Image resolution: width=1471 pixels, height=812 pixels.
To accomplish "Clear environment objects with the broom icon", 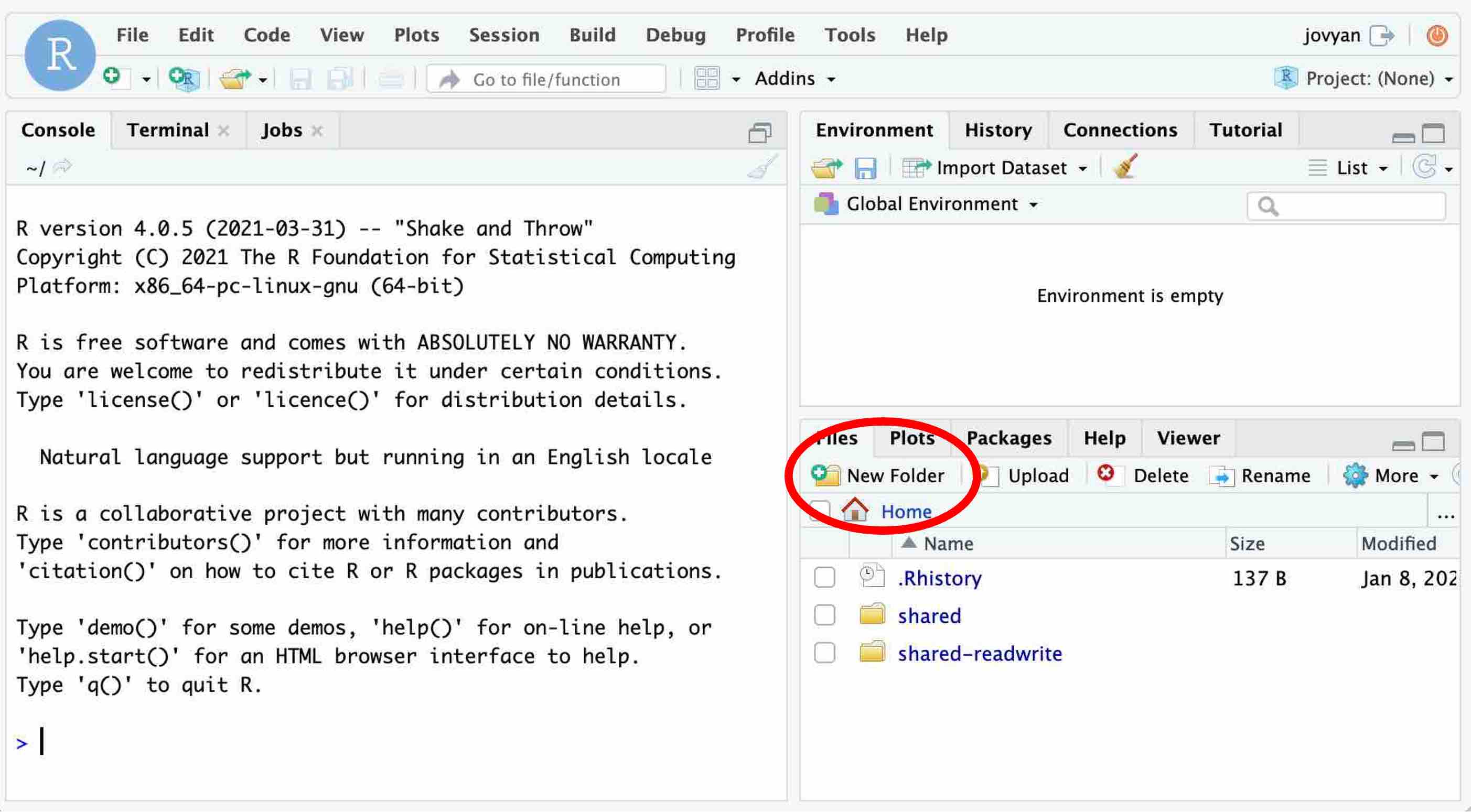I will coord(1125,167).
